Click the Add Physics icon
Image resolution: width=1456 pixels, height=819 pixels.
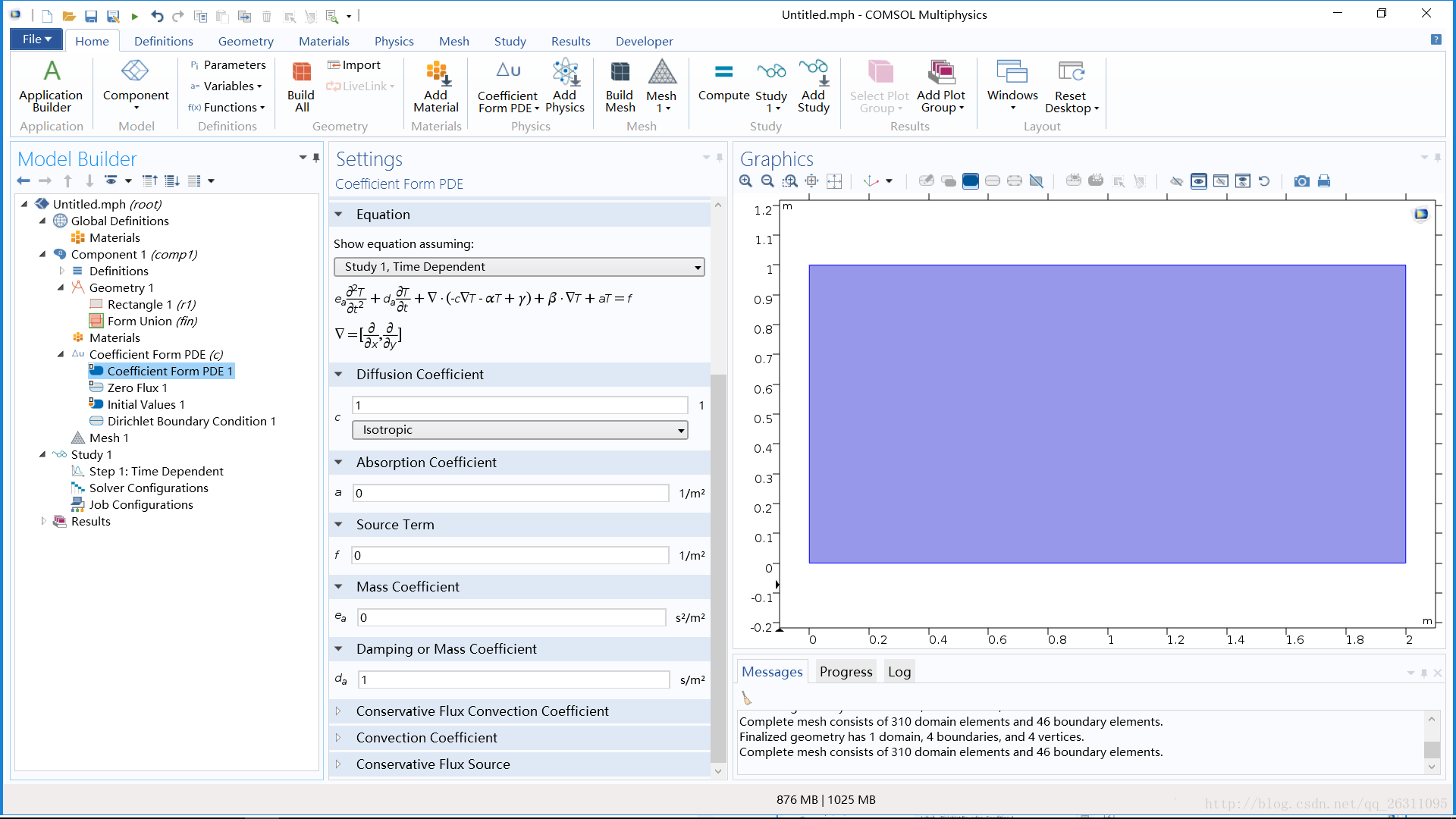pos(565,71)
